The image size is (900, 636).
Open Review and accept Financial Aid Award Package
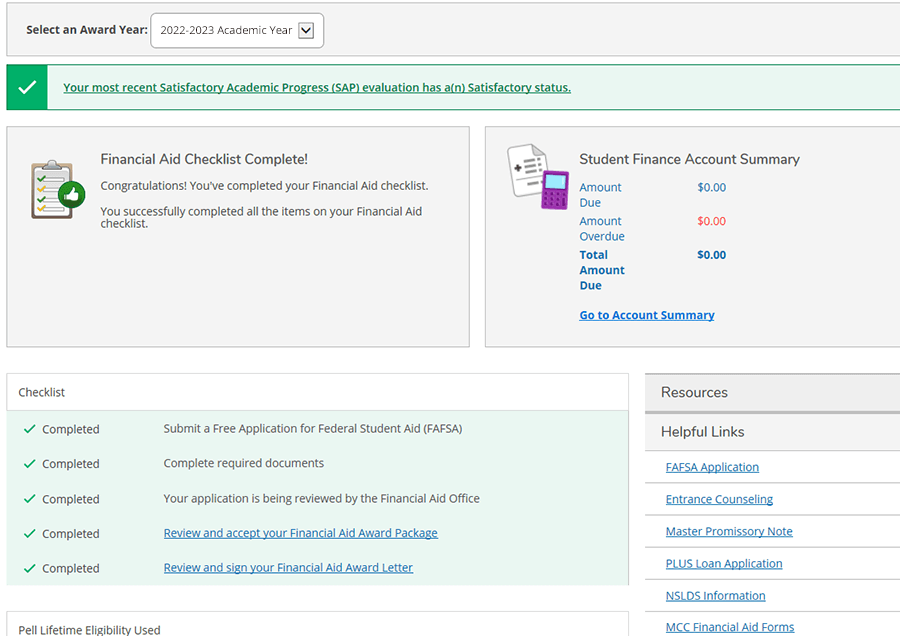[301, 533]
